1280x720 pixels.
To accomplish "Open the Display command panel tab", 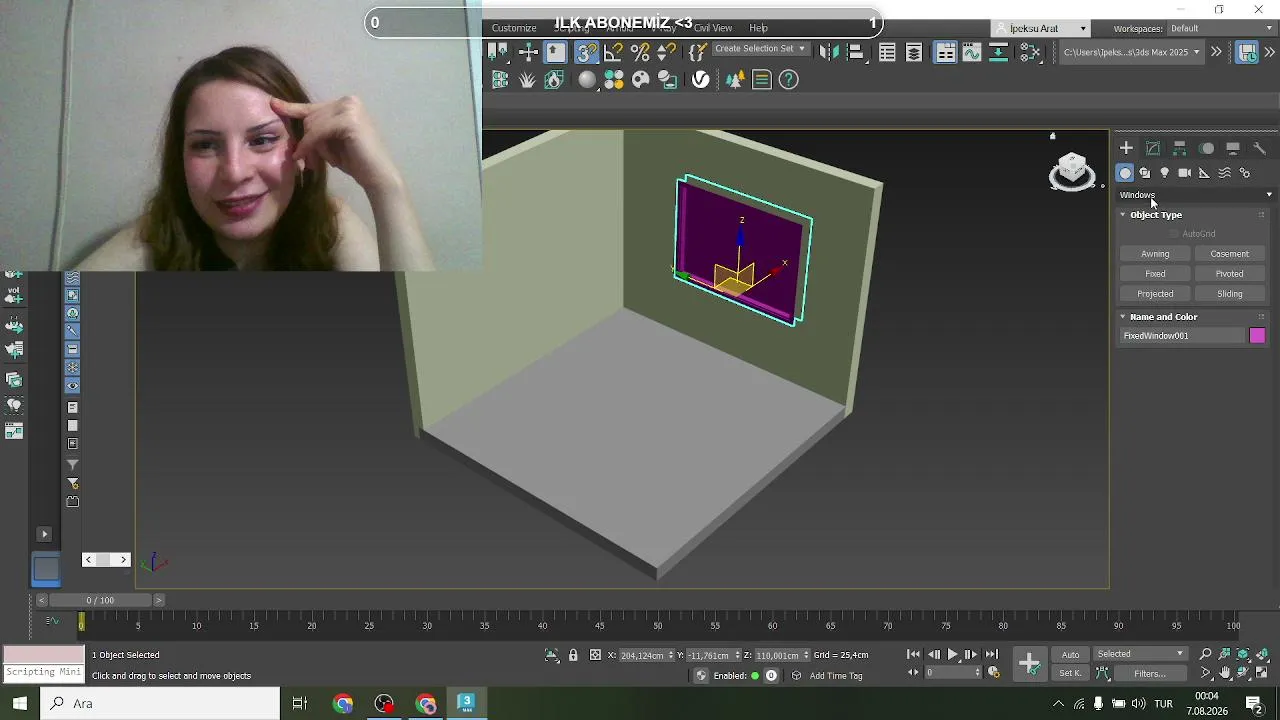I will click(1233, 148).
